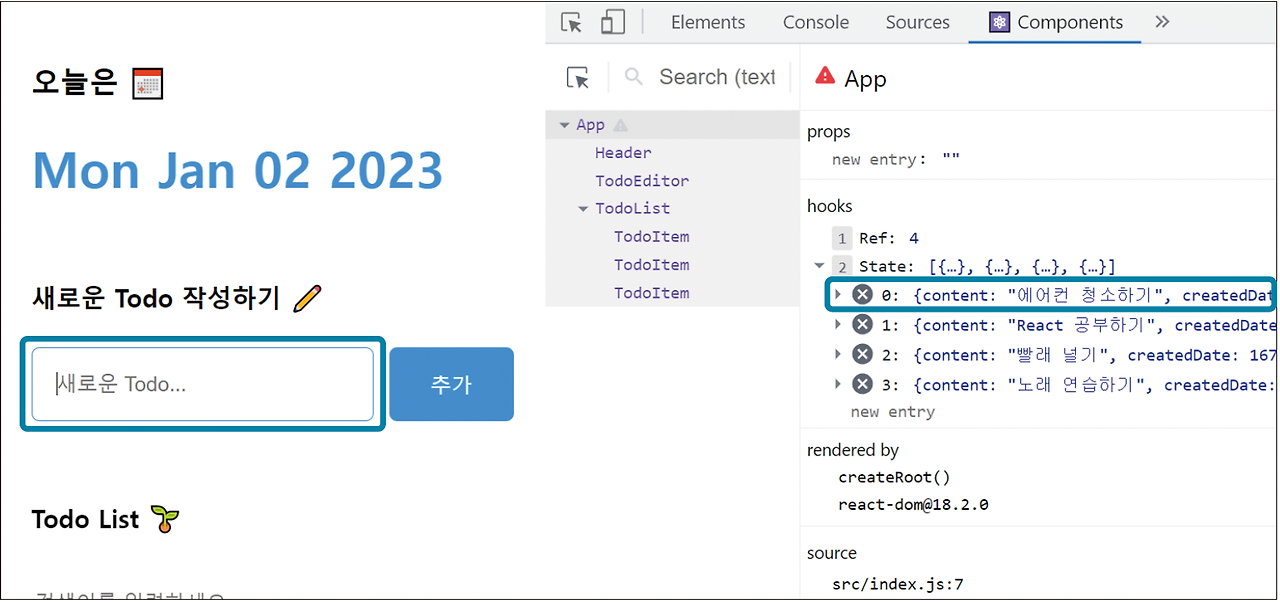Click the 오늘은 heading text

point(75,82)
